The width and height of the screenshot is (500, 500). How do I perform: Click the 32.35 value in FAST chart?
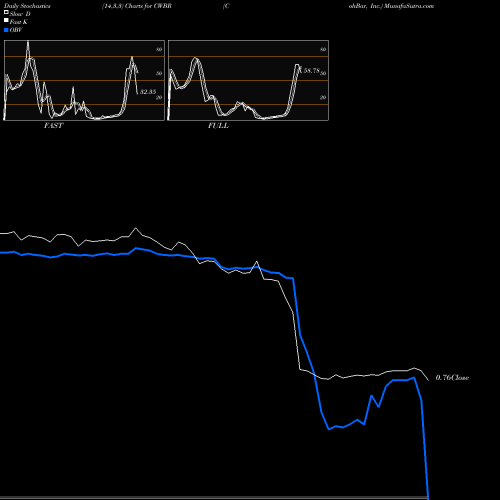tap(148, 92)
